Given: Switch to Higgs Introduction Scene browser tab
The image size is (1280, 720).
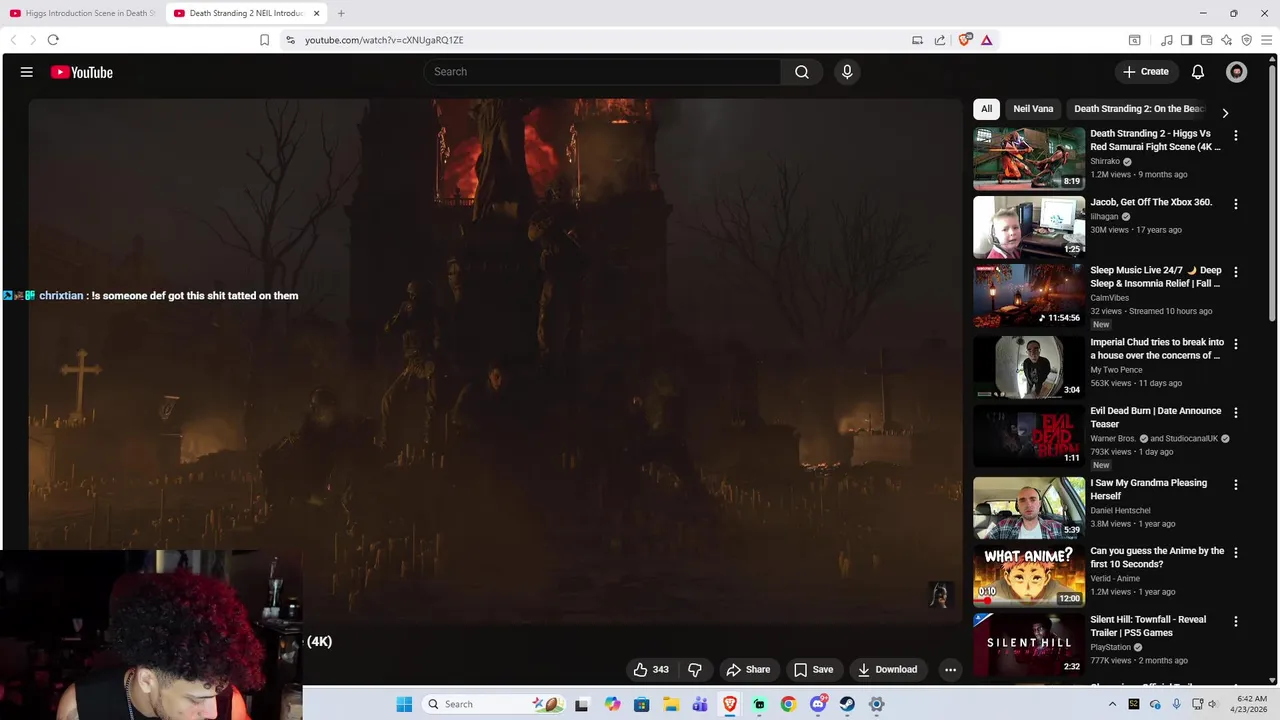Looking at the screenshot, I should pos(83,13).
